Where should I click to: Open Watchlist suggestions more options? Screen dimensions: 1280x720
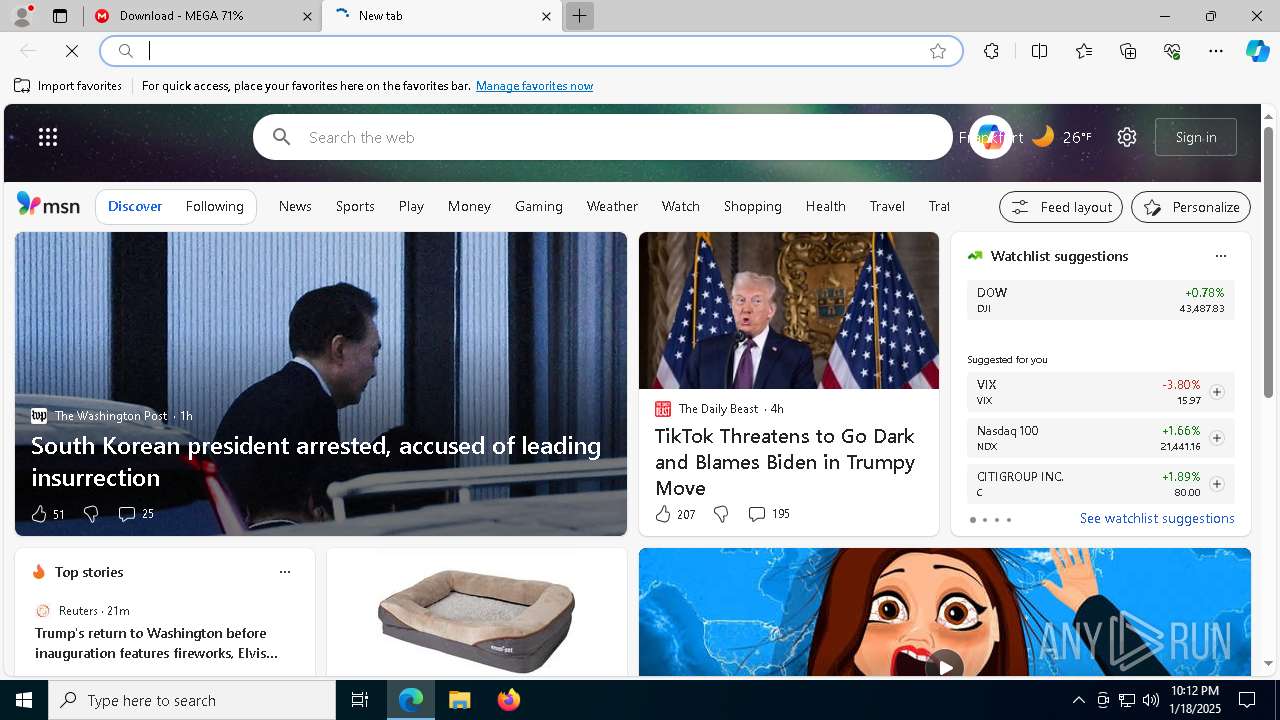pyautogui.click(x=1220, y=256)
